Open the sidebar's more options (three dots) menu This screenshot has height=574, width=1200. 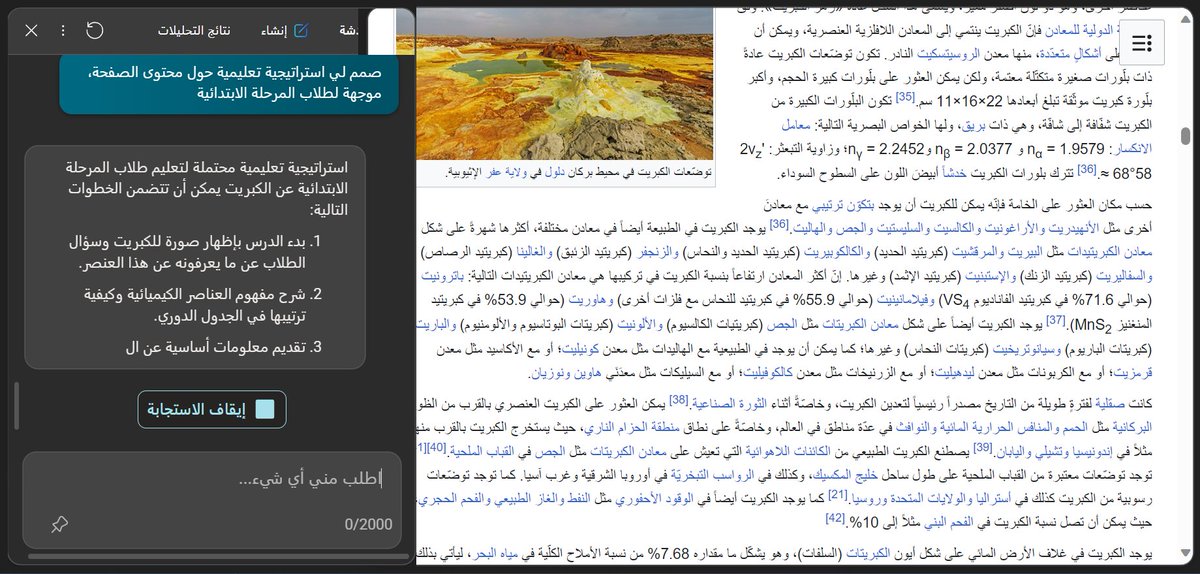[x=63, y=30]
